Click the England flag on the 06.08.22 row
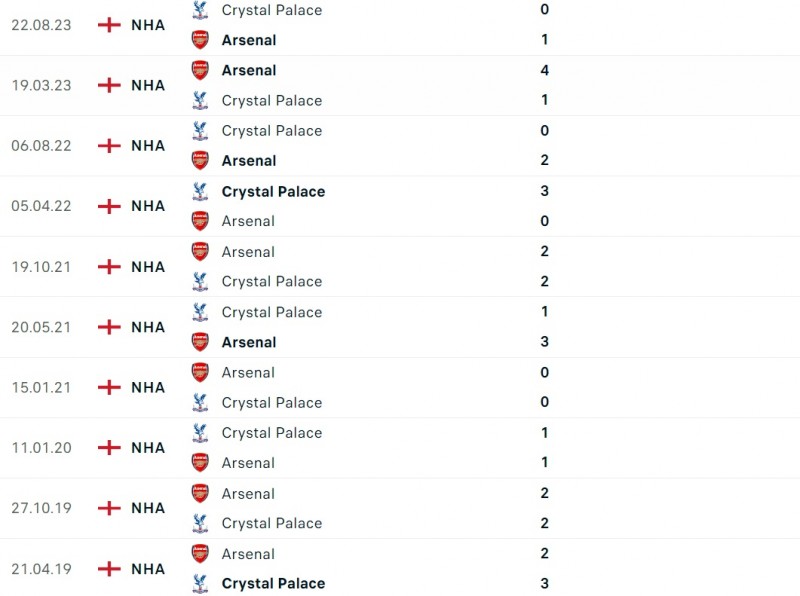Screen dimensions: 800x596 pos(109,146)
